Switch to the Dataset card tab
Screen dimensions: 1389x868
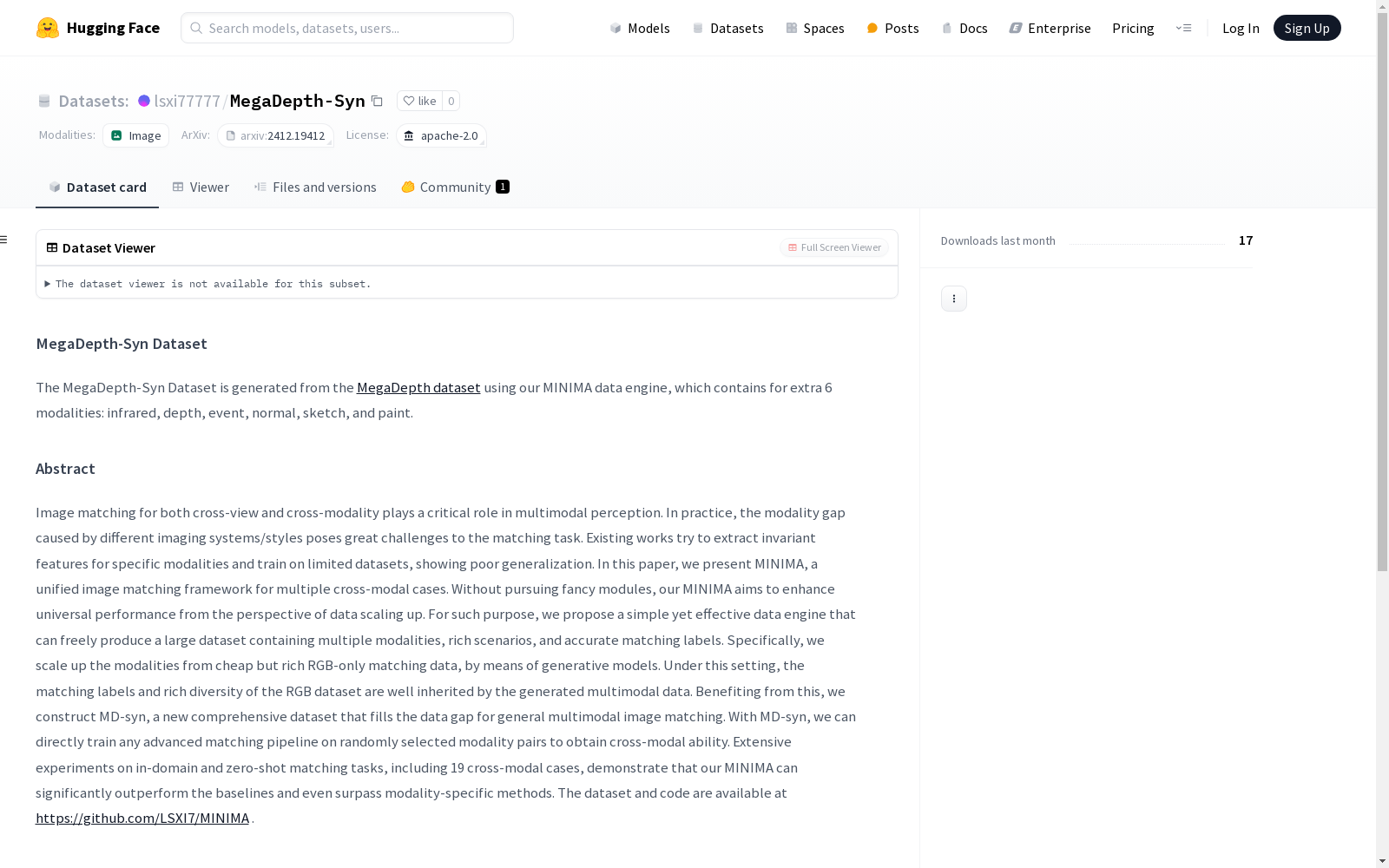click(97, 187)
